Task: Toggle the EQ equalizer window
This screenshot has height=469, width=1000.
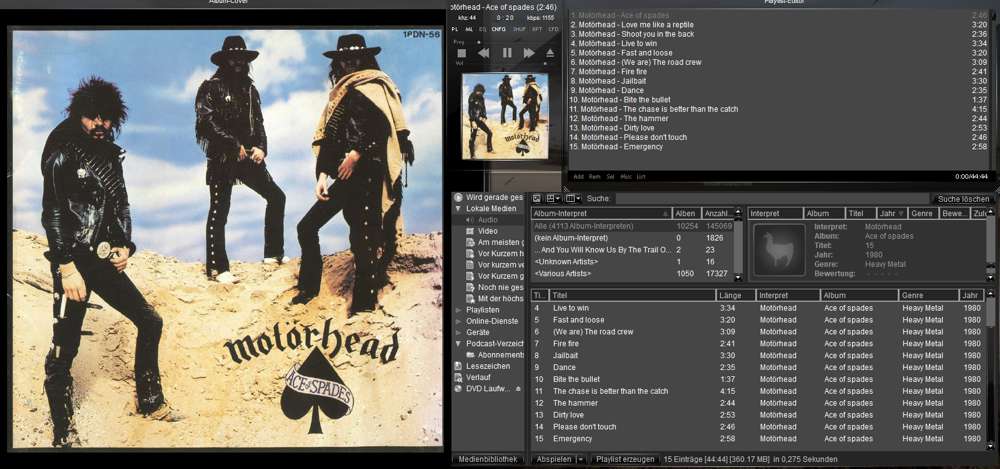Action: [483, 29]
